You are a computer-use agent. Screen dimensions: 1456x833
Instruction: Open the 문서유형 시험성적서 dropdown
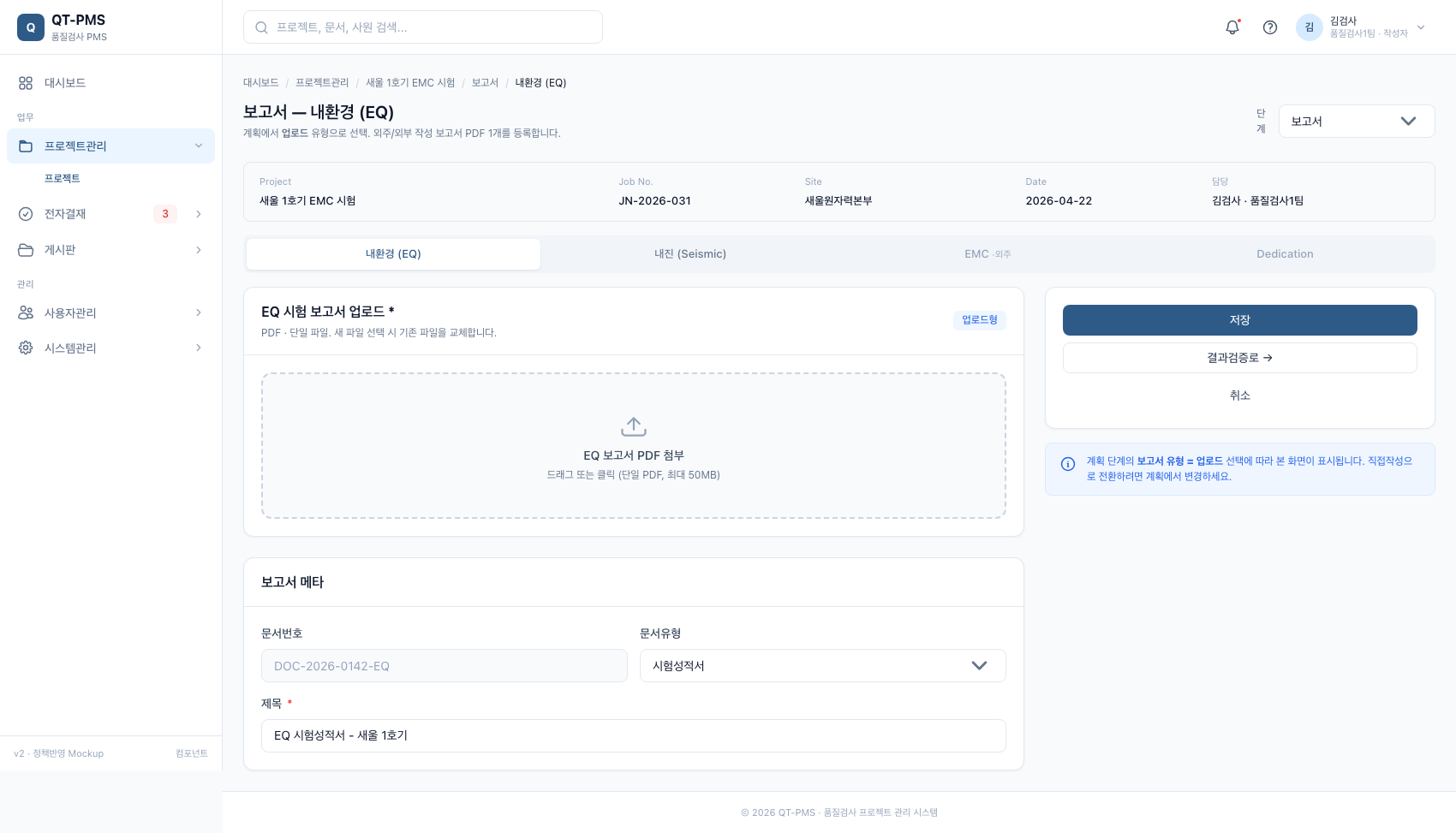tap(822, 666)
